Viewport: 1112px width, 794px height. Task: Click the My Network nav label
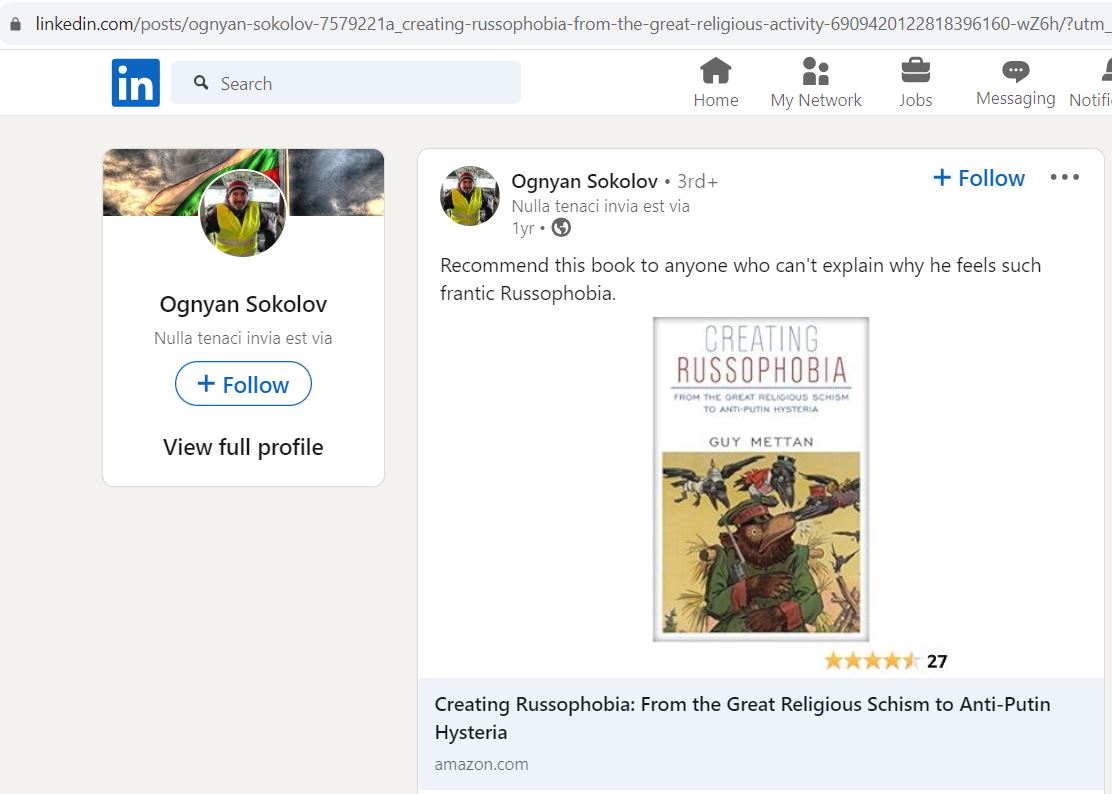pyautogui.click(x=816, y=100)
